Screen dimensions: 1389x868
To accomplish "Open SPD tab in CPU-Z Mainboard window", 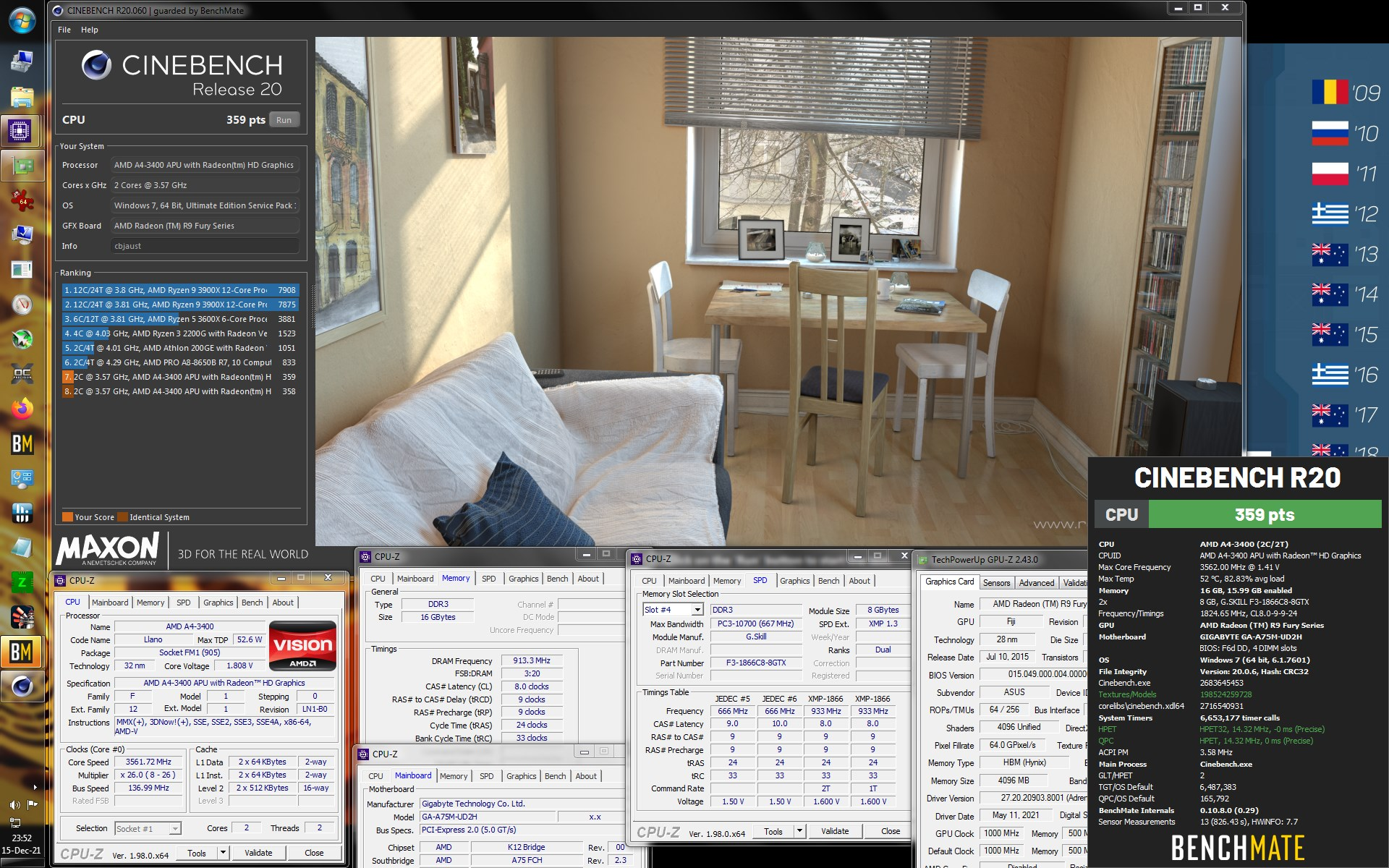I will pos(487,776).
